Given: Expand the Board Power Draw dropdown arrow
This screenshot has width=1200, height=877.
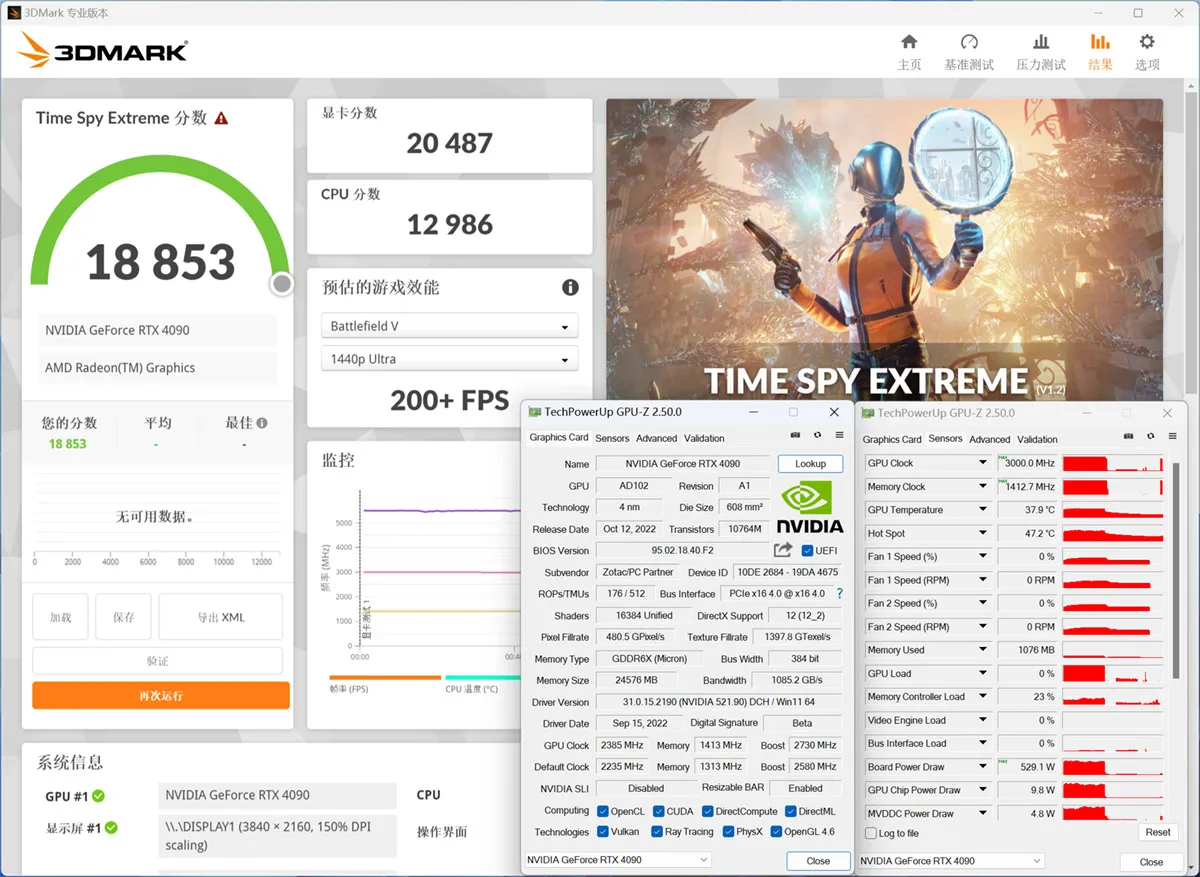Looking at the screenshot, I should pos(982,767).
